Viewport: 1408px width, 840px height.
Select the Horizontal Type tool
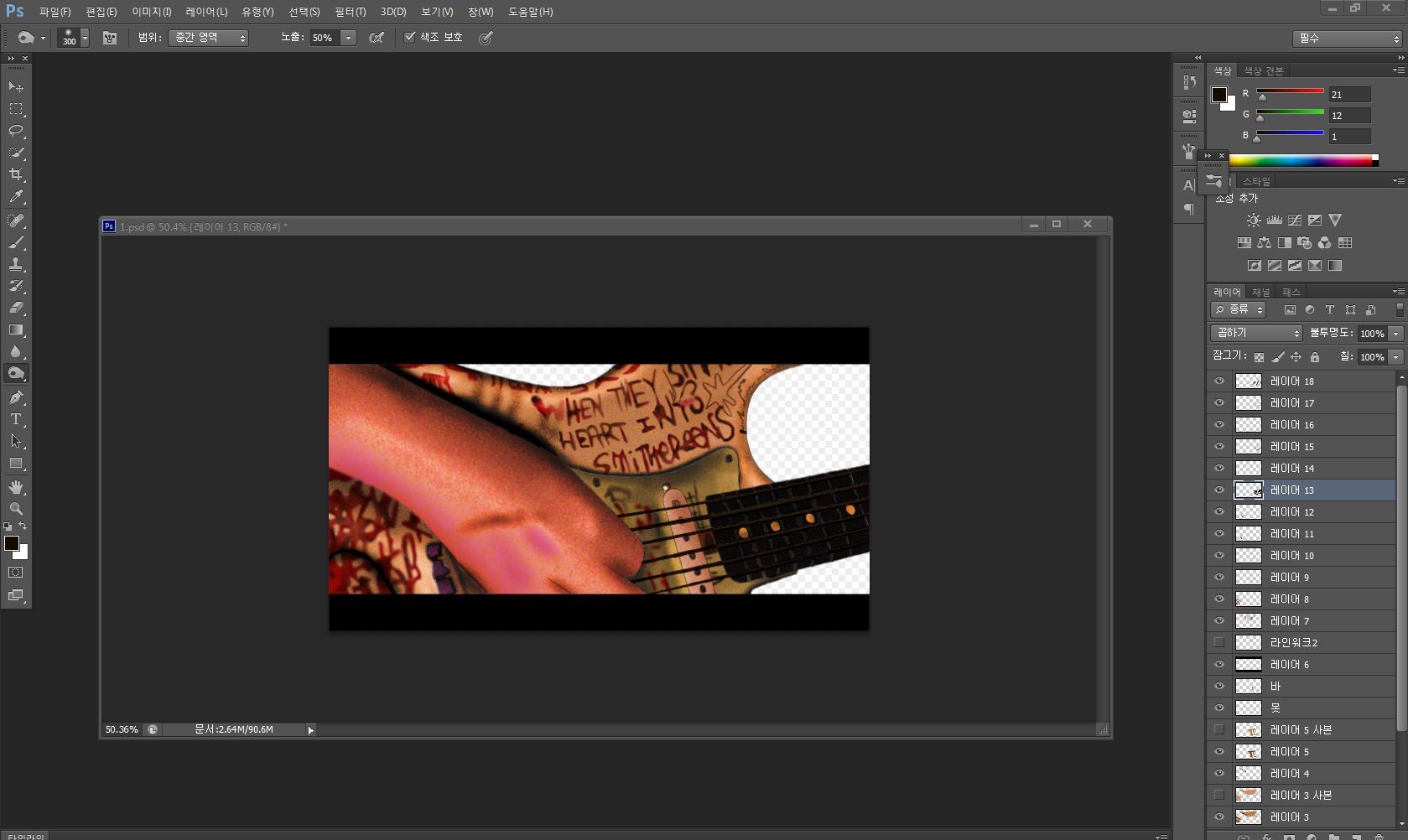pyautogui.click(x=16, y=419)
